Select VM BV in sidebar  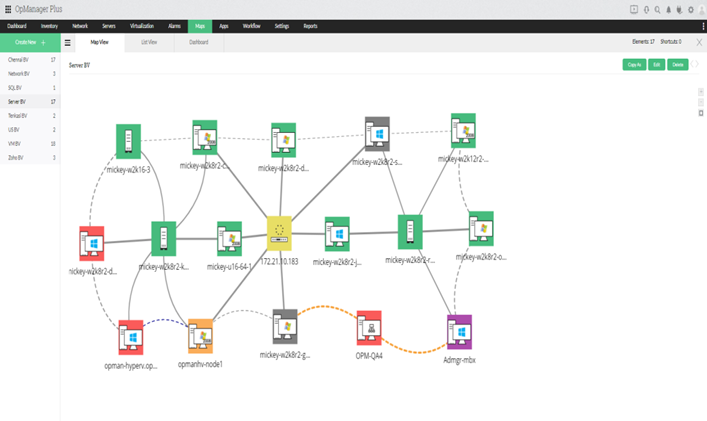click(x=30, y=144)
